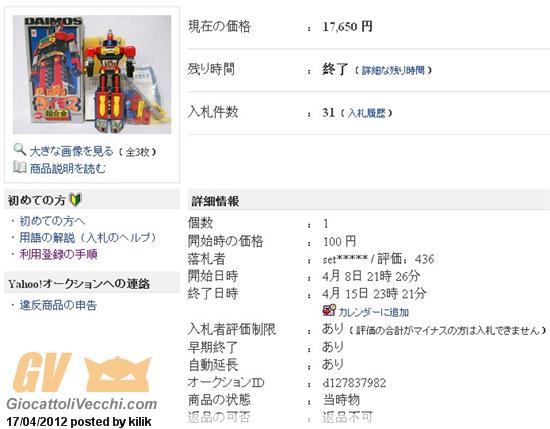This screenshot has width=550, height=429.
Task: View 詳細な残り時間 link
Action: tap(393, 70)
